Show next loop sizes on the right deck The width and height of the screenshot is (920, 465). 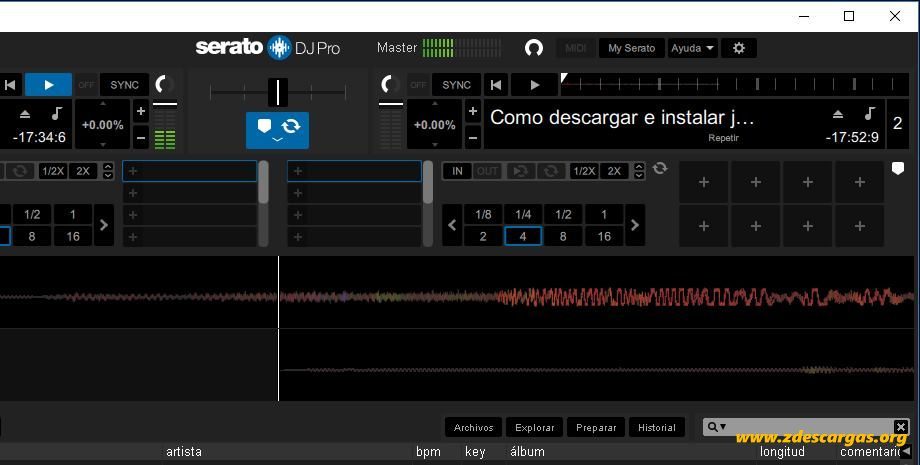tap(635, 225)
